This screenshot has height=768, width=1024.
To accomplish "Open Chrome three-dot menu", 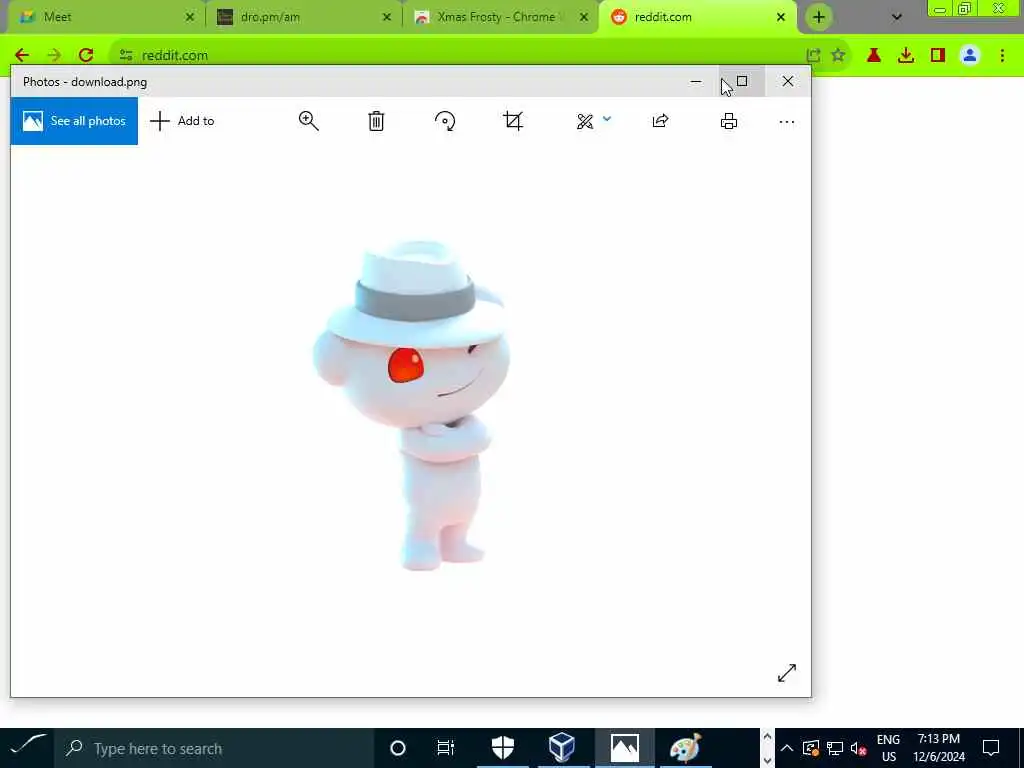I will pyautogui.click(x=1002, y=56).
